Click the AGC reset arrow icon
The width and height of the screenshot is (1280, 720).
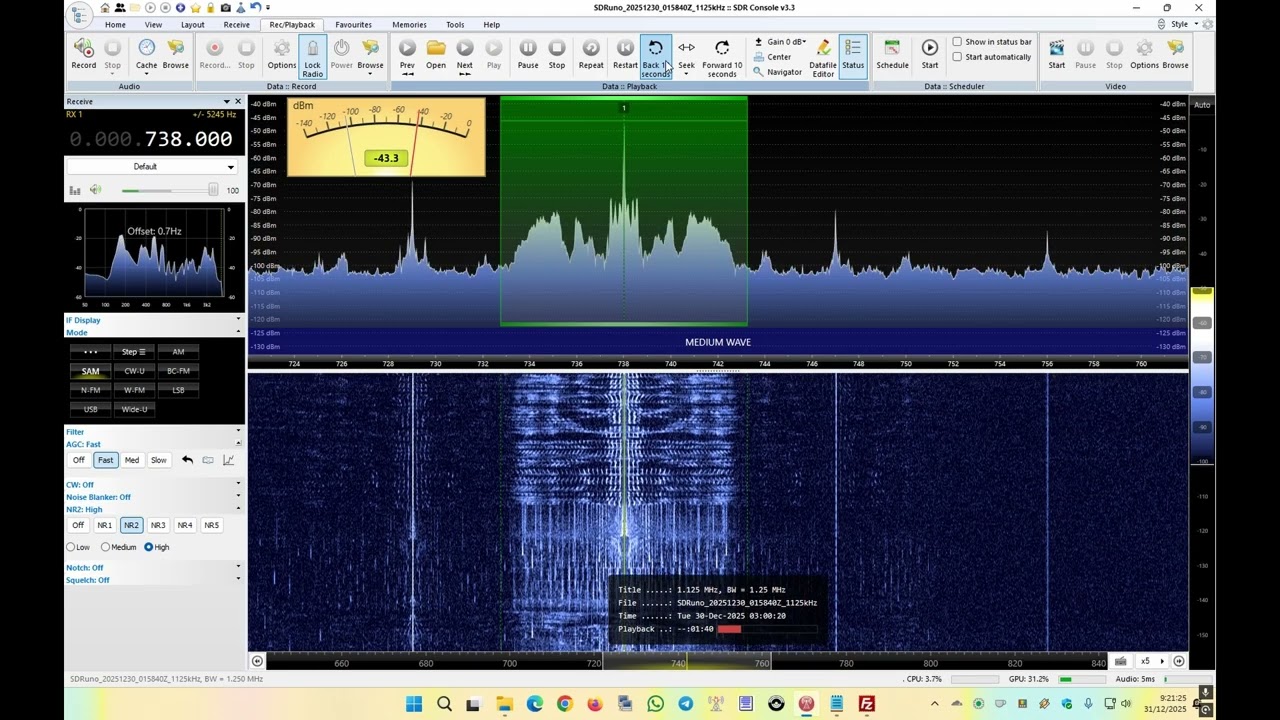click(187, 460)
